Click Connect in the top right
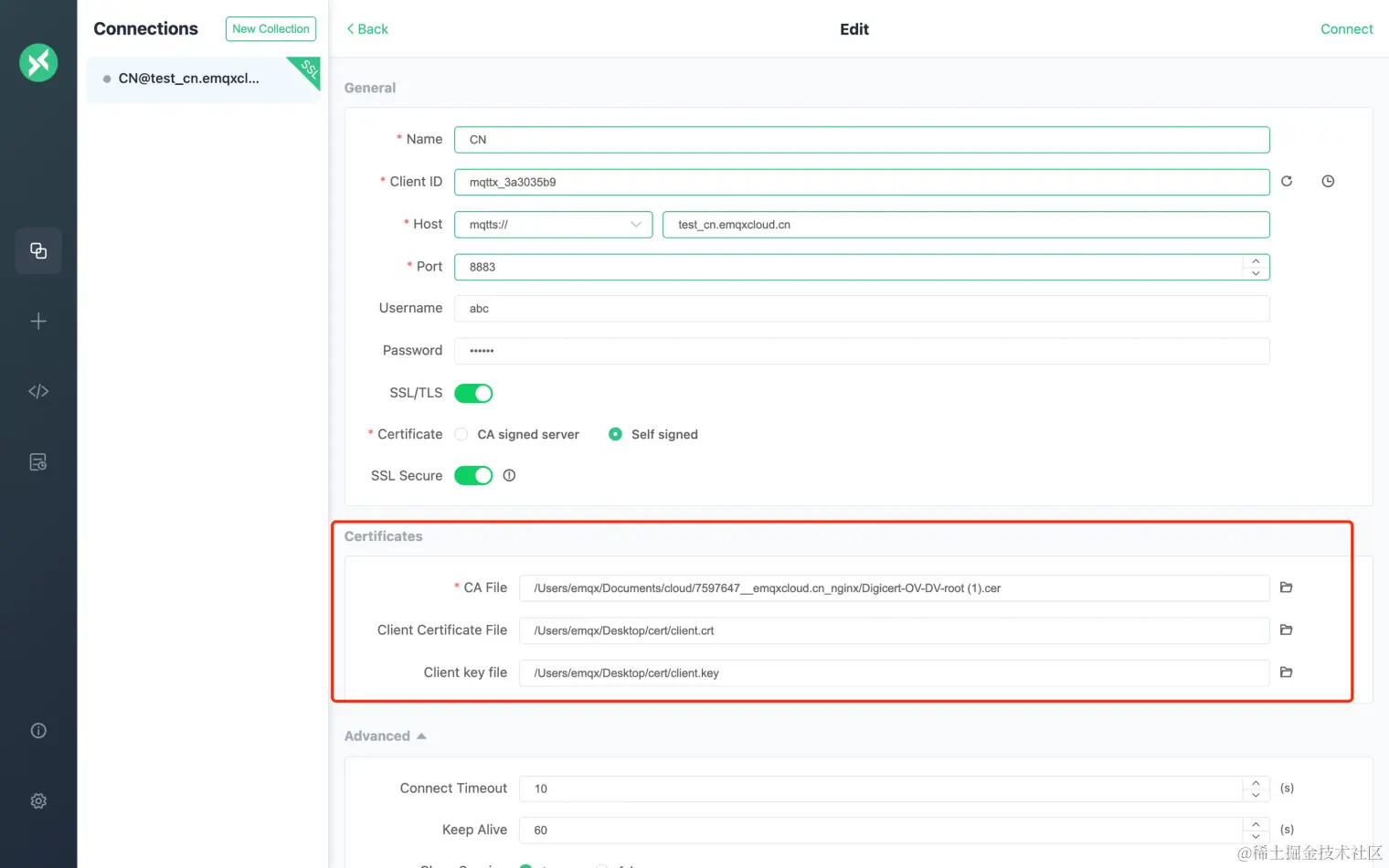 point(1346,29)
